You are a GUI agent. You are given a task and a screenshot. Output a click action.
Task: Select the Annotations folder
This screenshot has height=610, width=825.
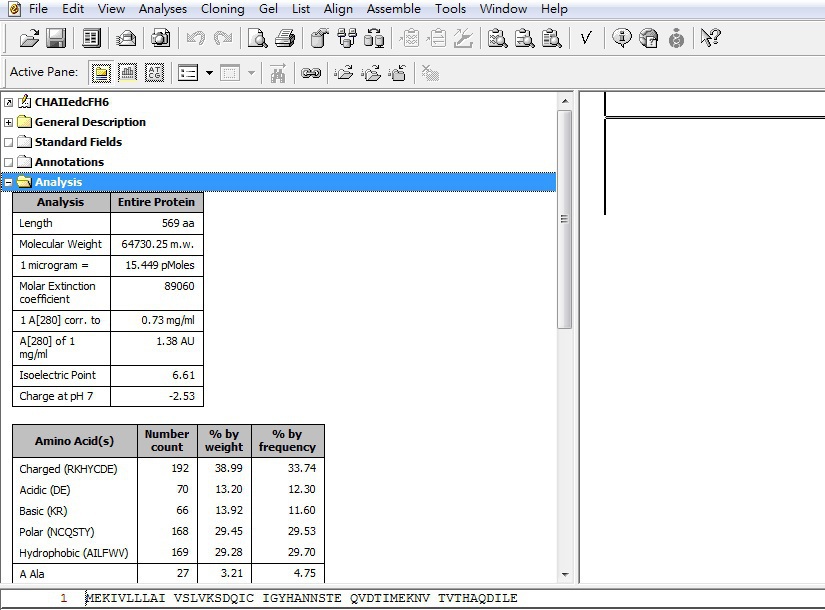coord(69,162)
